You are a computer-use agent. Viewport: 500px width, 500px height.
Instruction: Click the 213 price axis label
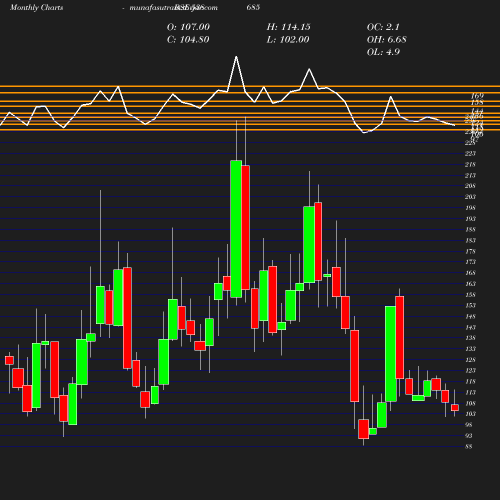point(470,175)
